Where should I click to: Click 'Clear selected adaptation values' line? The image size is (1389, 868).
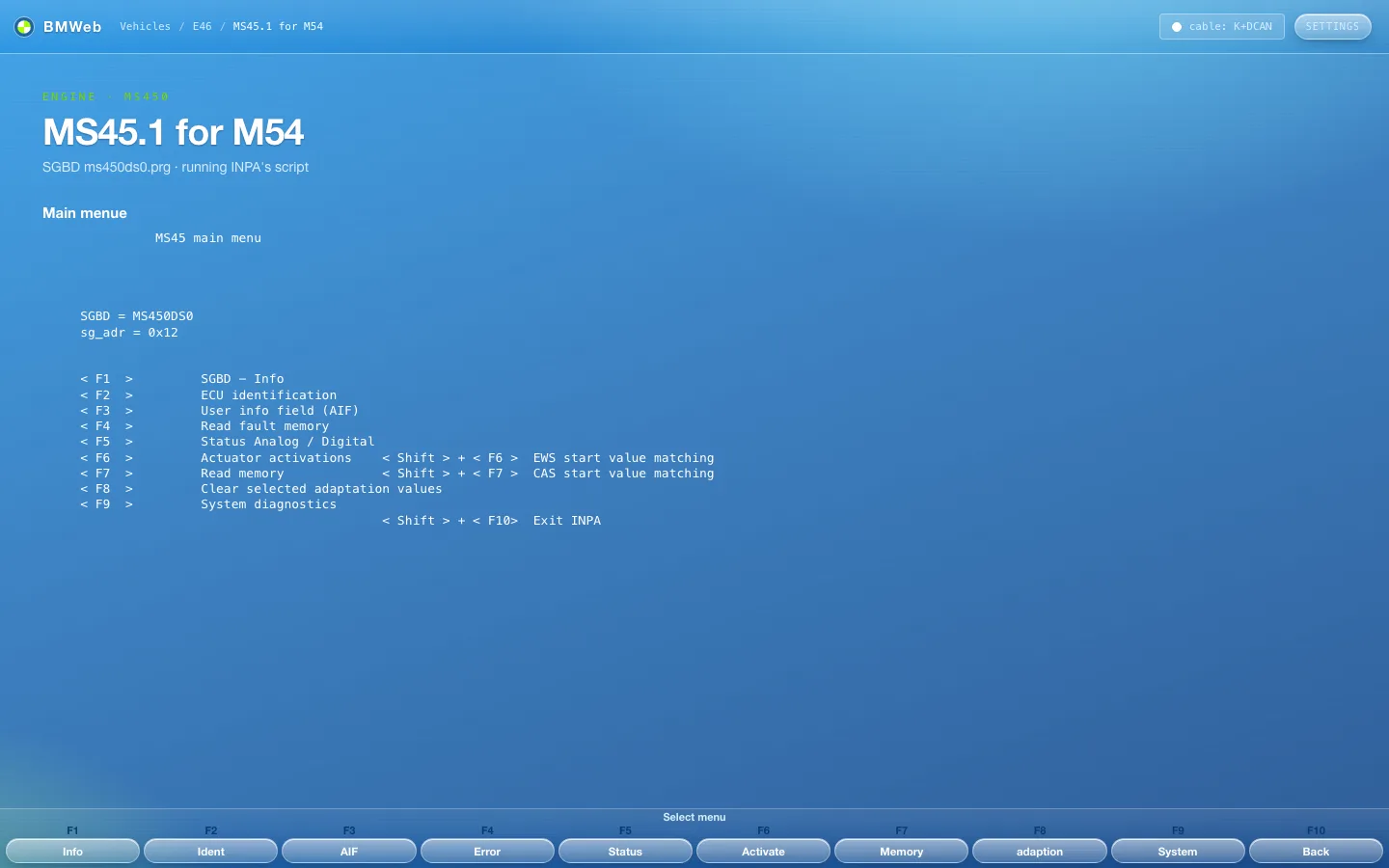pos(321,489)
